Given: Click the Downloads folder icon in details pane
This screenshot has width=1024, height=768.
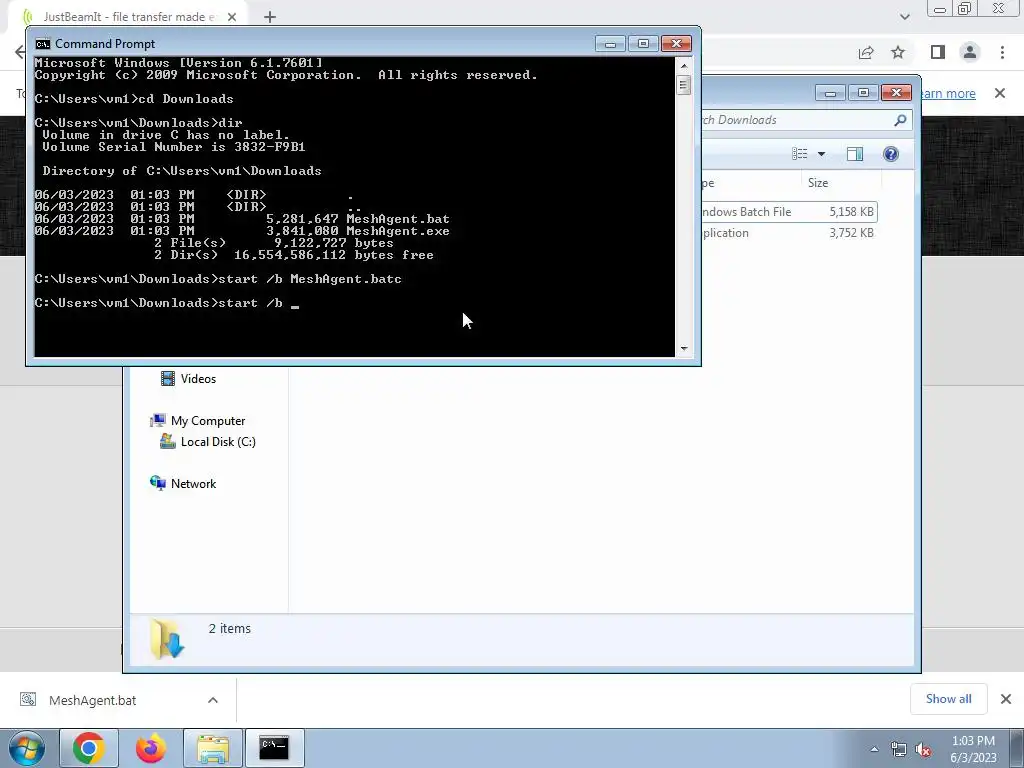Looking at the screenshot, I should [167, 639].
